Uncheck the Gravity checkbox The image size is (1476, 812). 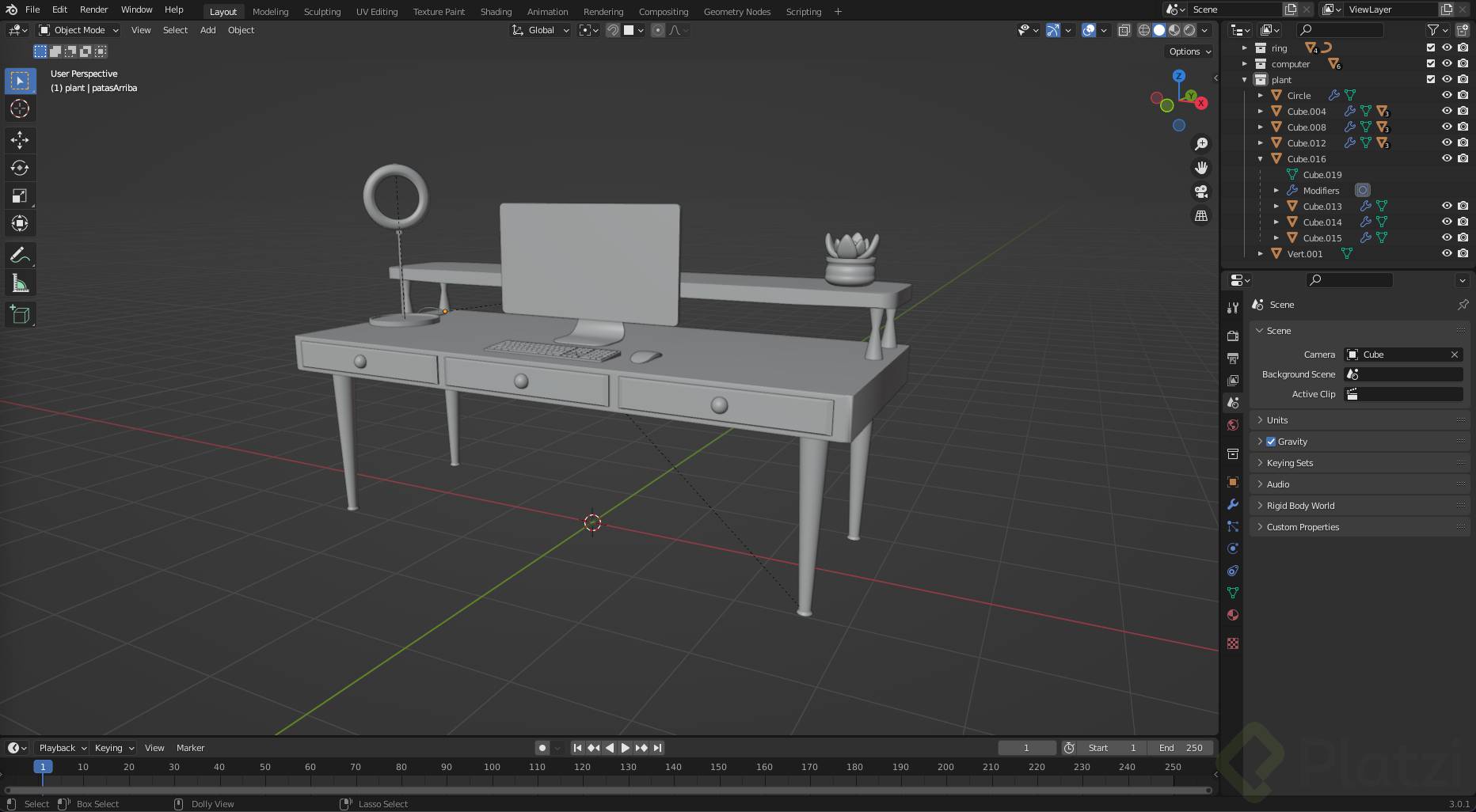(x=1271, y=442)
